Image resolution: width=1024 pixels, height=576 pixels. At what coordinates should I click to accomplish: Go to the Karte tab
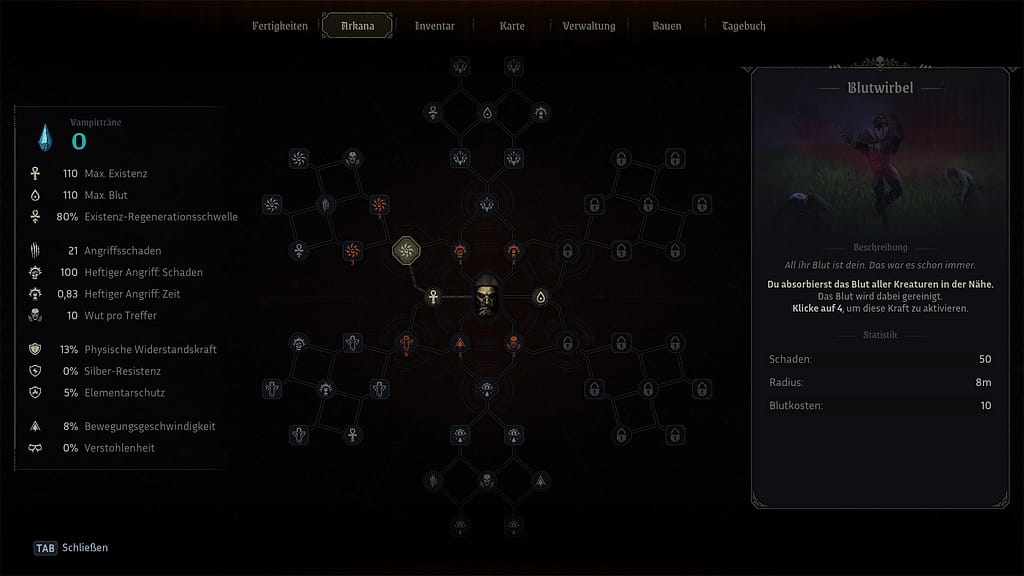point(512,26)
